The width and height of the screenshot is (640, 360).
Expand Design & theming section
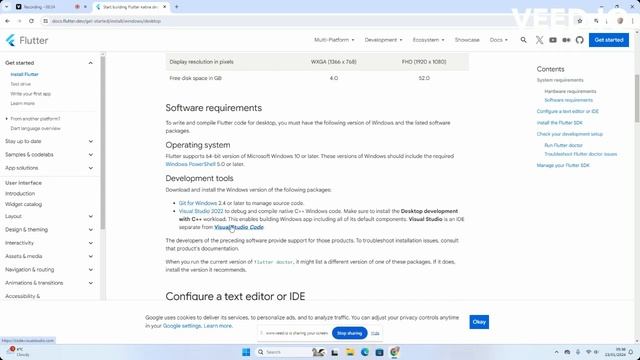91,230
